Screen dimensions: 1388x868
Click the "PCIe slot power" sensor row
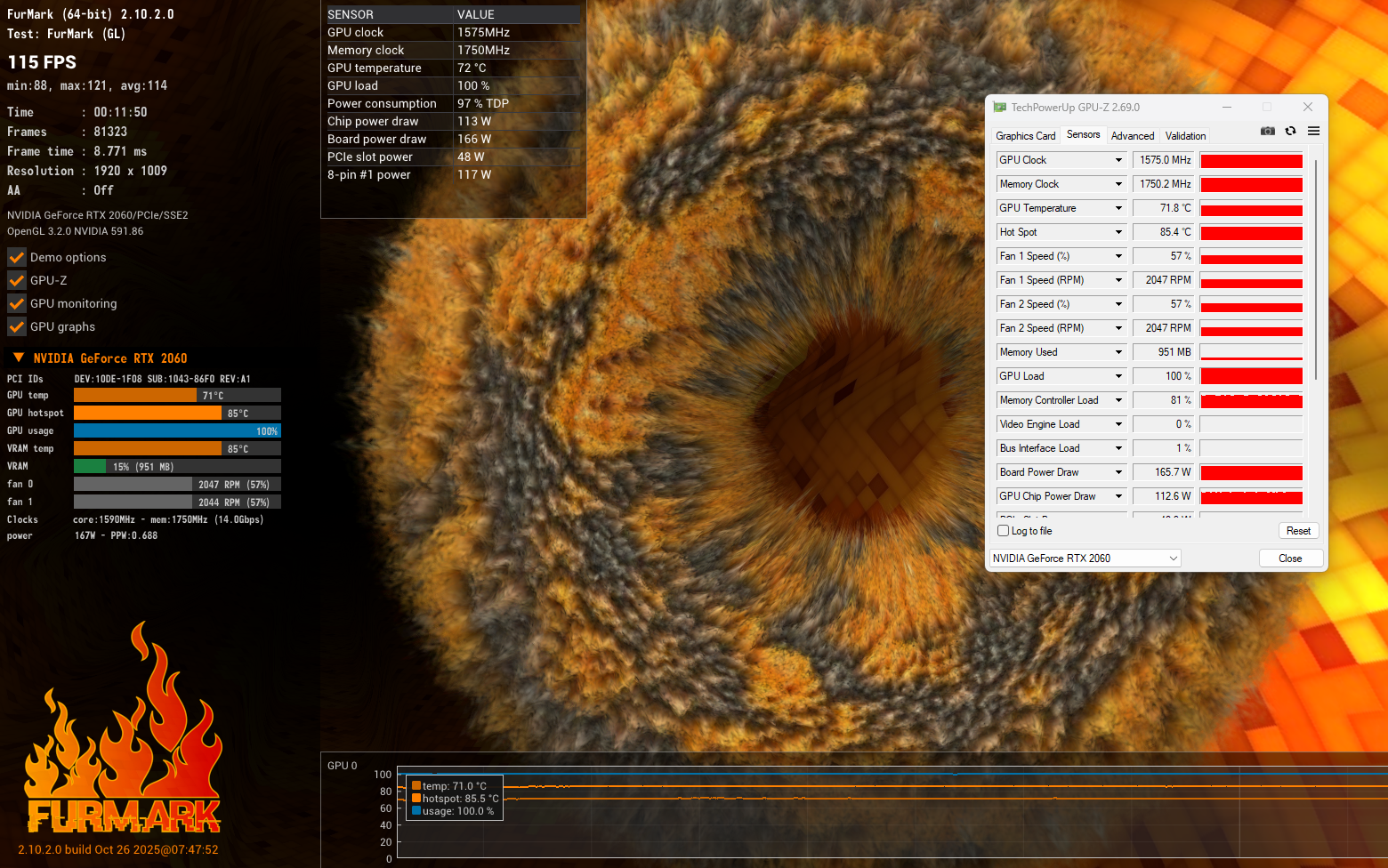click(453, 157)
